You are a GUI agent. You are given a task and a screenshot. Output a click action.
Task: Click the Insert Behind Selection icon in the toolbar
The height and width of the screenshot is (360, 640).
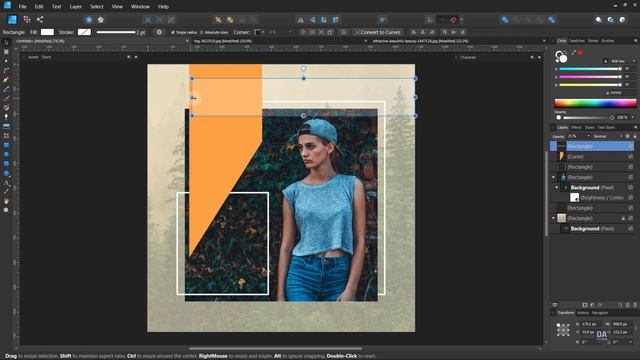tap(599, 20)
